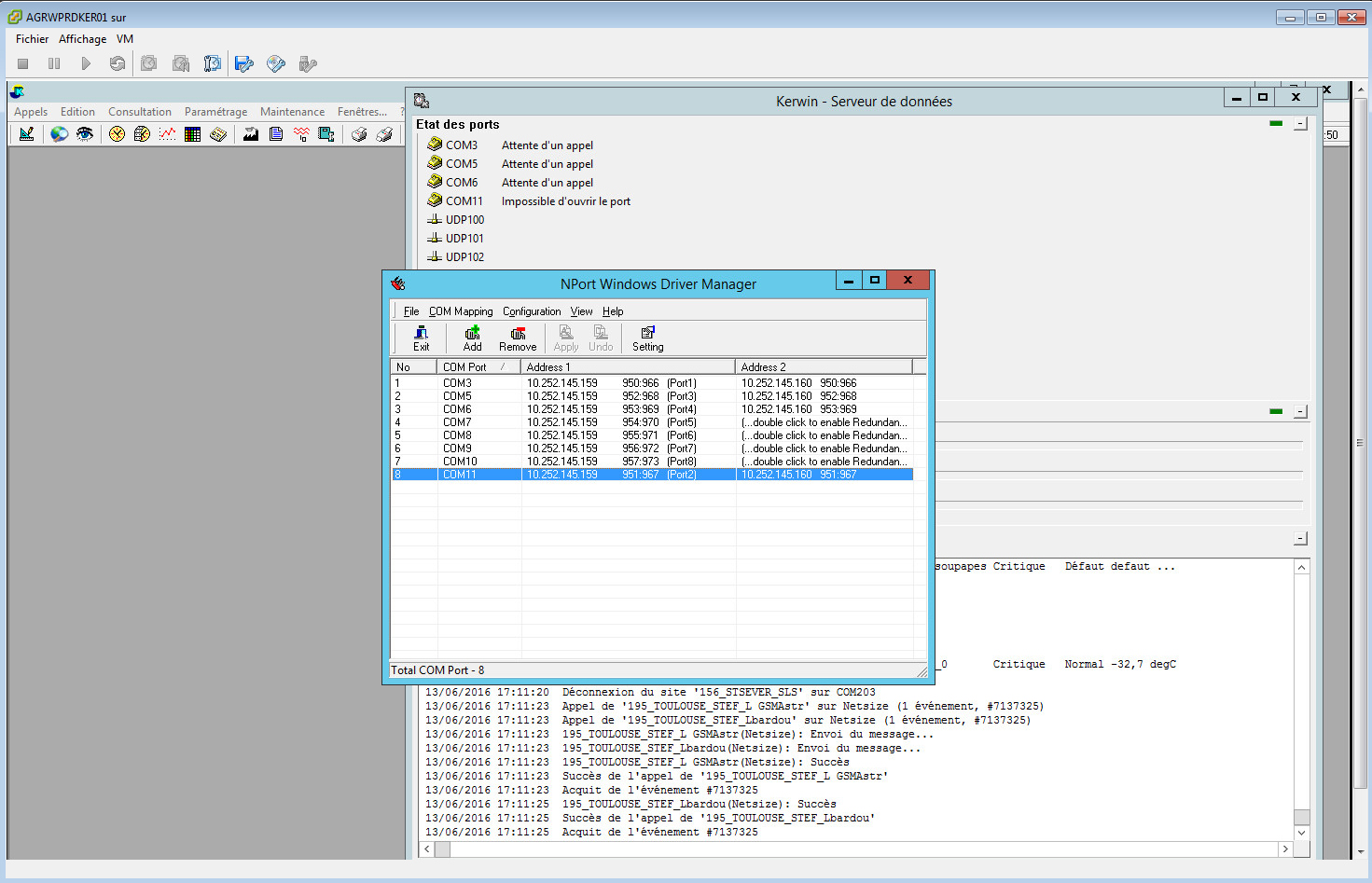Click the colored grid table icon

click(193, 134)
